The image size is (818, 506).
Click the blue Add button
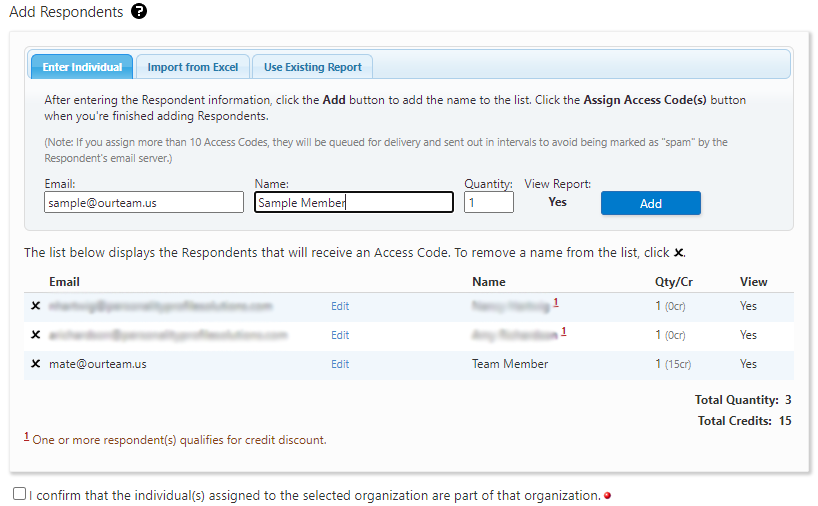[x=651, y=203]
